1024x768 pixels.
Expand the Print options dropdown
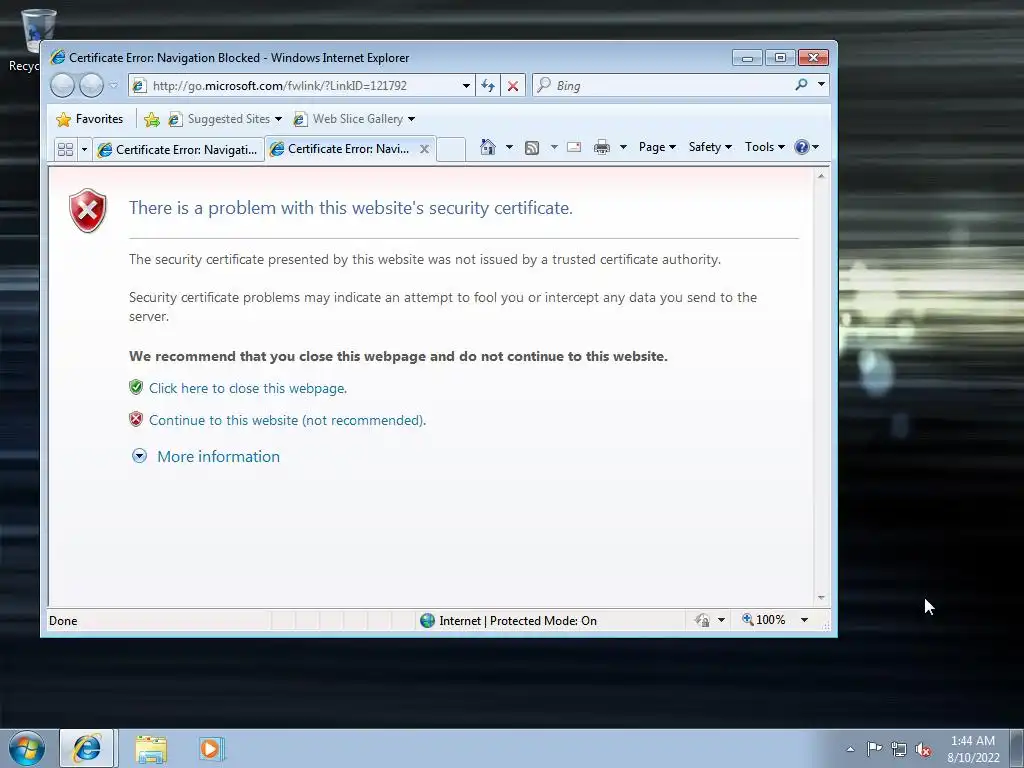coord(623,147)
